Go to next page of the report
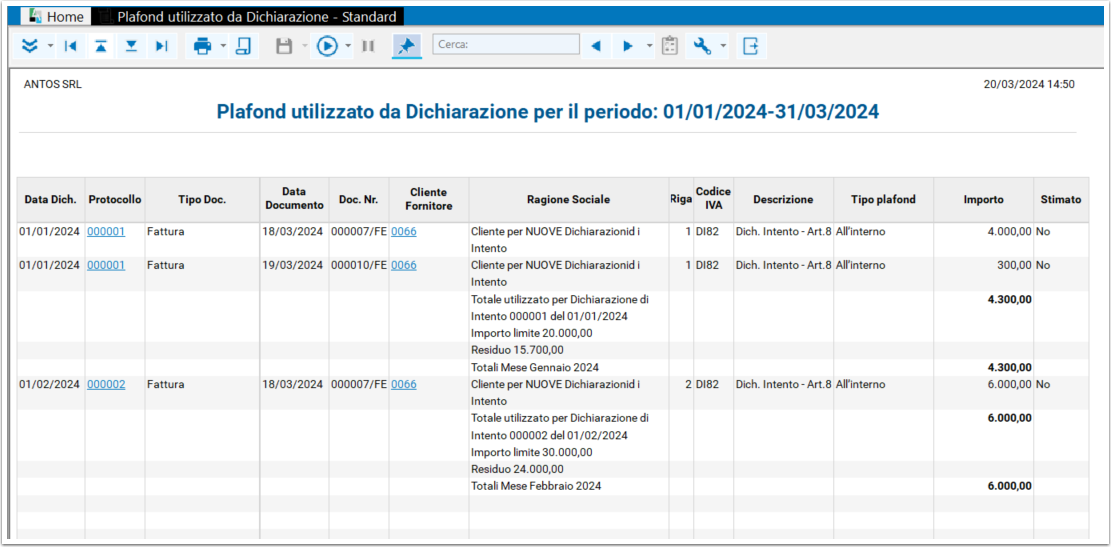1111x547 pixels. [131, 46]
